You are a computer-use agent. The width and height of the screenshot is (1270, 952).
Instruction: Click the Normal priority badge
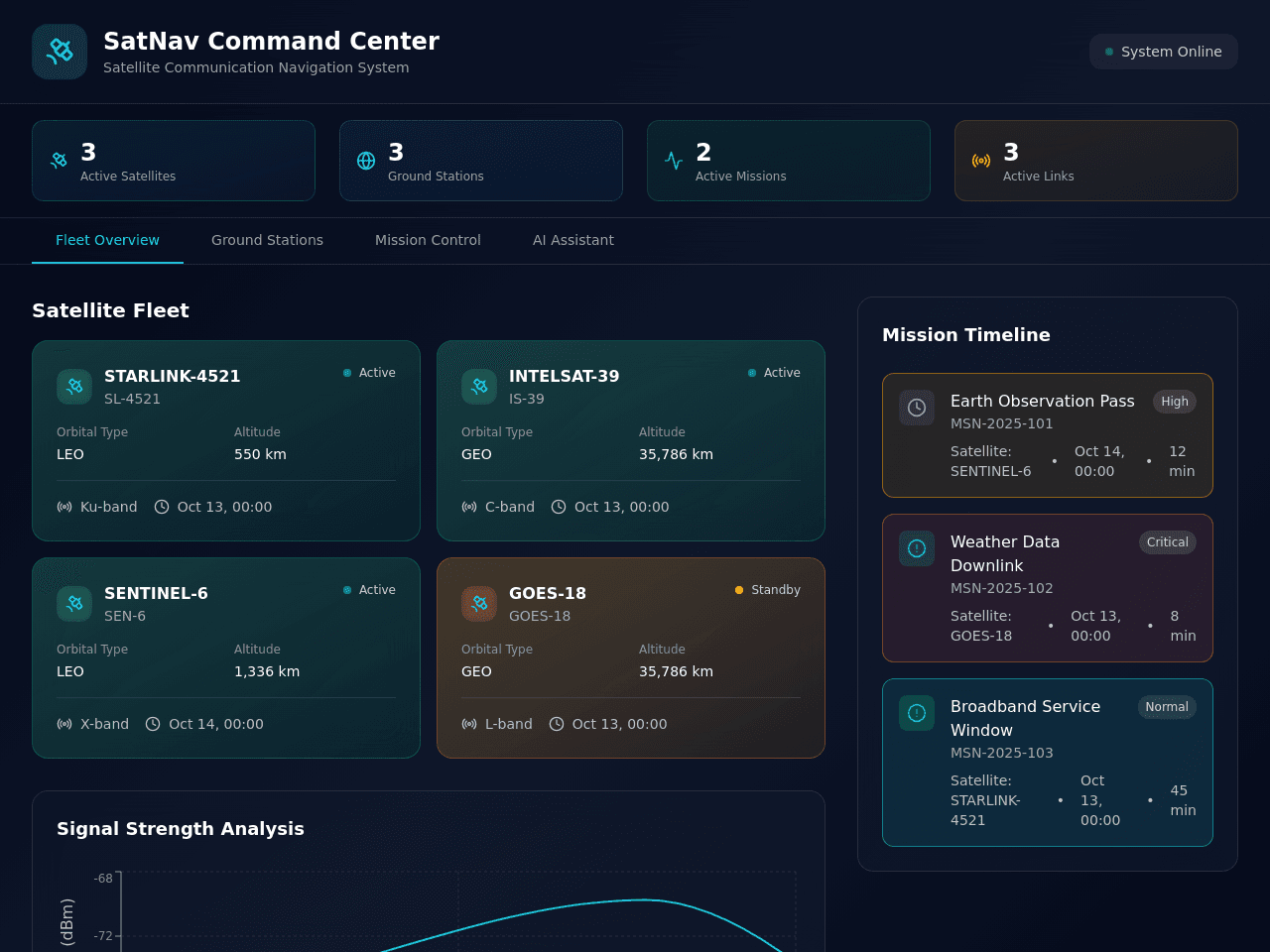tap(1167, 707)
